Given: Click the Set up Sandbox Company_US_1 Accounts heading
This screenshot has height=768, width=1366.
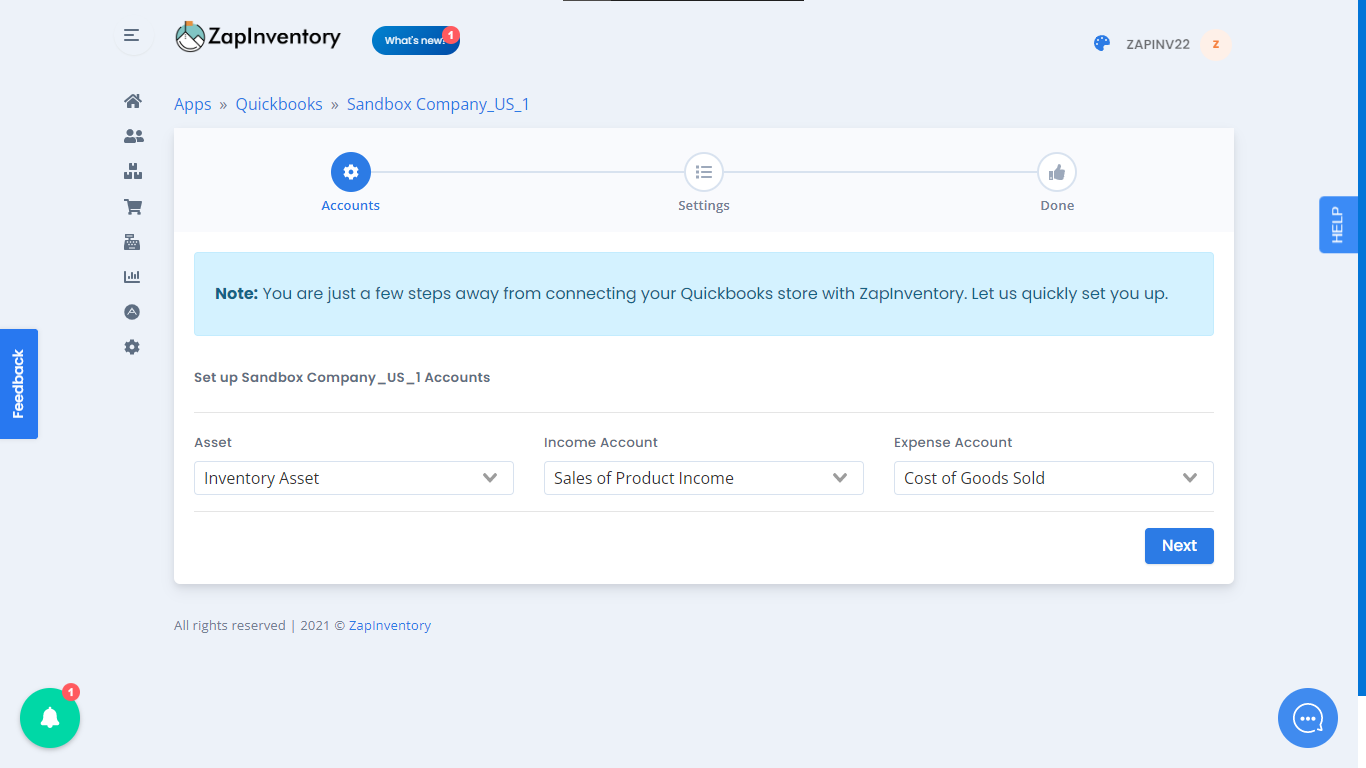Looking at the screenshot, I should [342, 378].
